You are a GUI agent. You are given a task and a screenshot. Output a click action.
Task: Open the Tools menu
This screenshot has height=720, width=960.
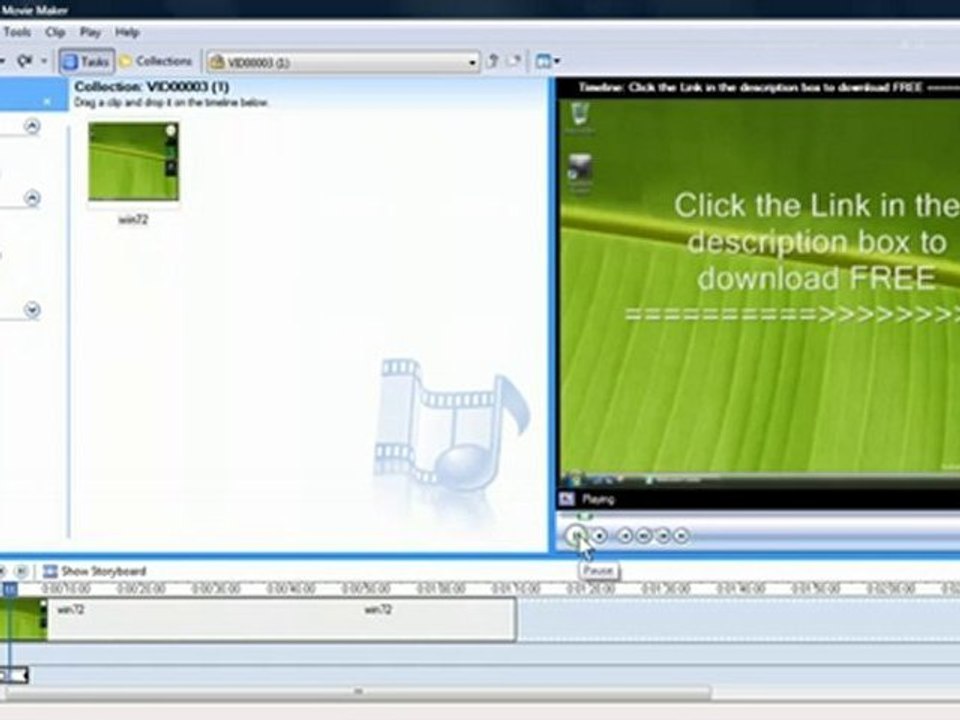tap(17, 32)
